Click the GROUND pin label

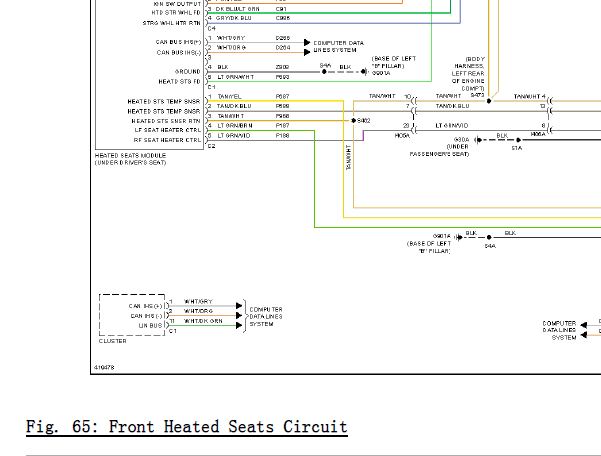click(x=187, y=71)
